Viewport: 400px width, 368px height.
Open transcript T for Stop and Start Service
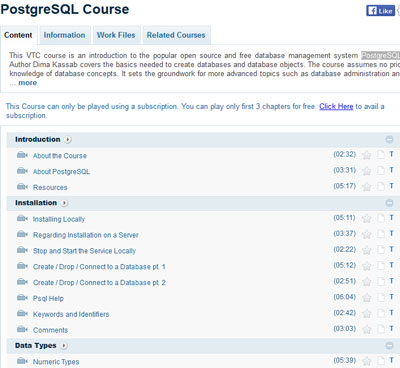pyautogui.click(x=391, y=249)
